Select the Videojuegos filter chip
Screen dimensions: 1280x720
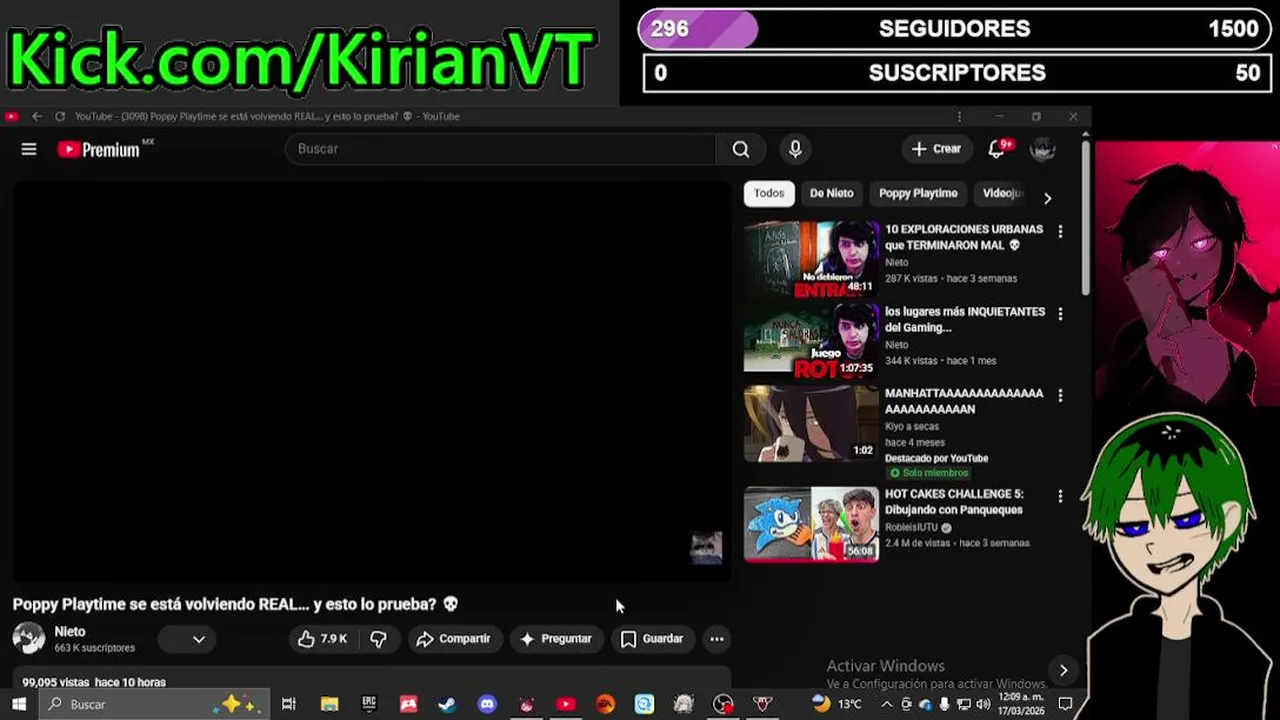click(x=1002, y=194)
